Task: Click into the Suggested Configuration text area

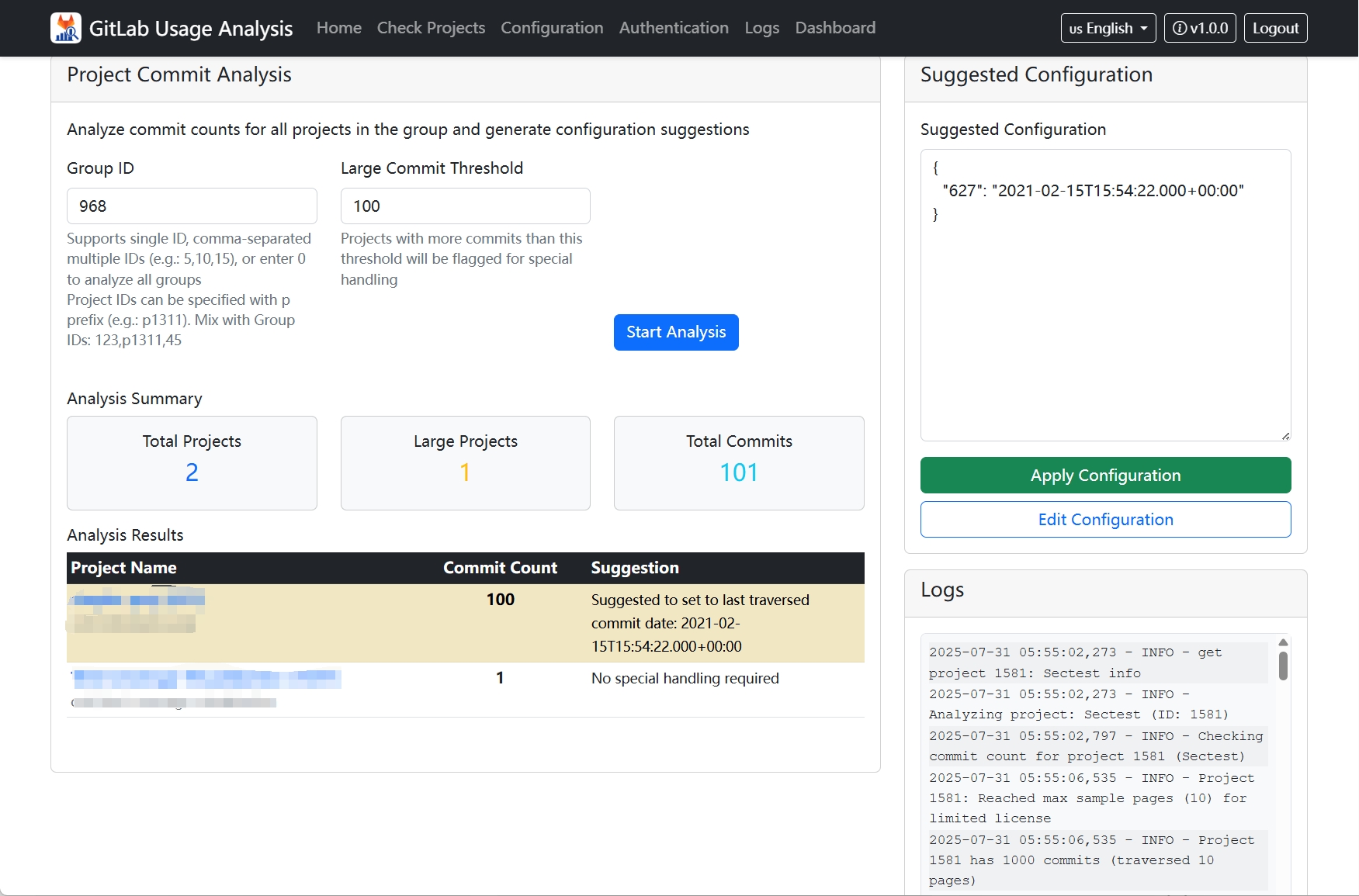Action: click(x=1105, y=295)
